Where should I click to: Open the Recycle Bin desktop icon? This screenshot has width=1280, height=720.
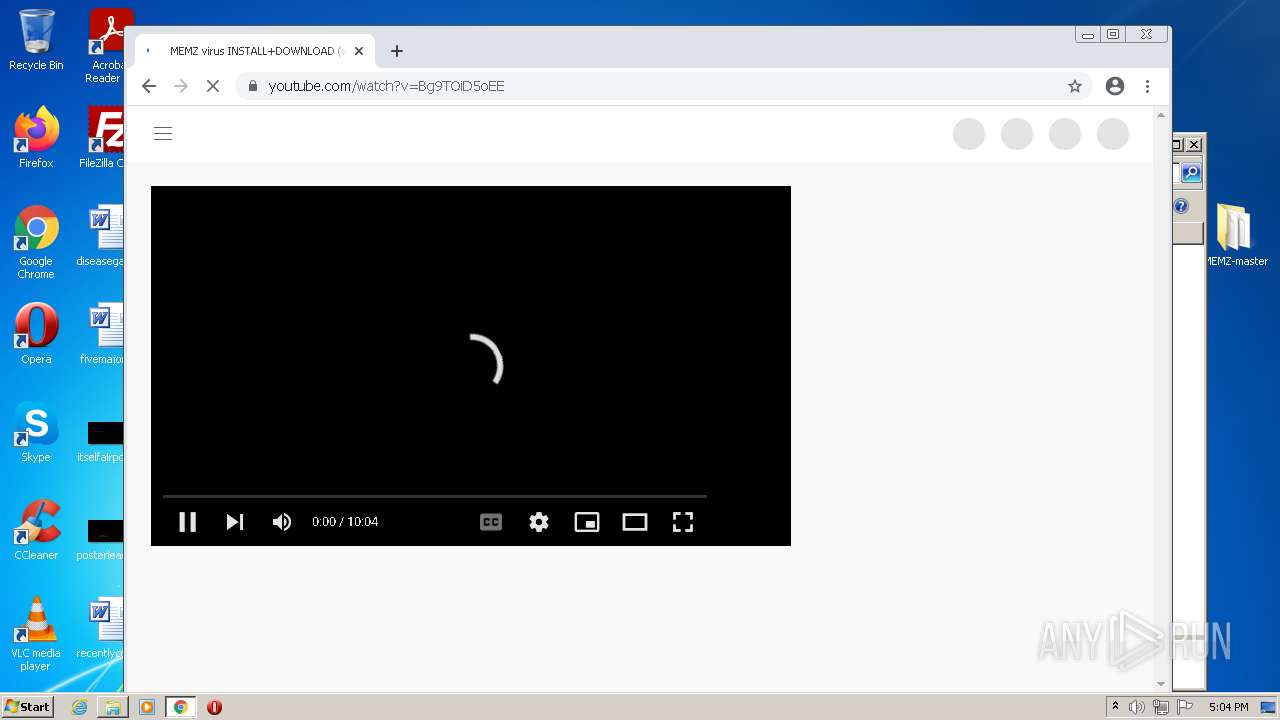click(36, 40)
